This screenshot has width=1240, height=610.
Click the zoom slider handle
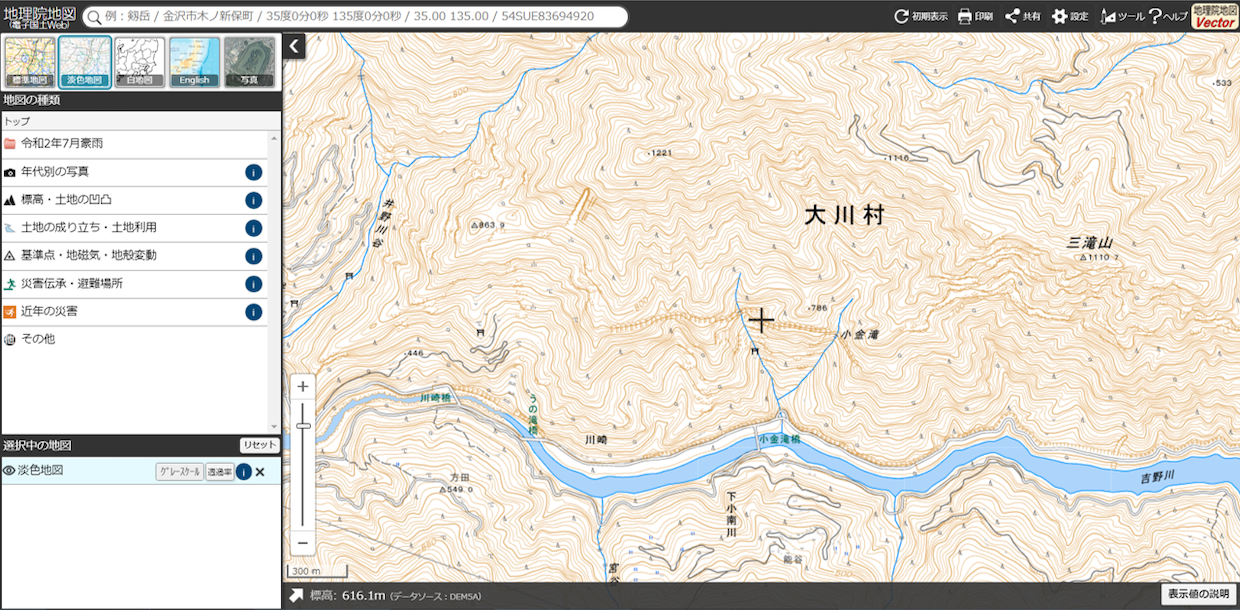point(303,426)
